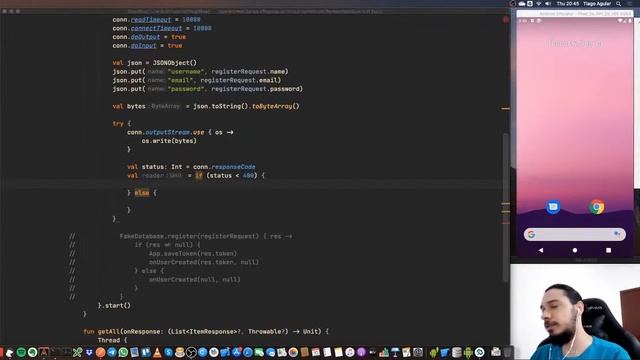Screen dimensions: 640x360
Task: Click the commented FakeDatabase.register line
Action: click(x=206, y=236)
